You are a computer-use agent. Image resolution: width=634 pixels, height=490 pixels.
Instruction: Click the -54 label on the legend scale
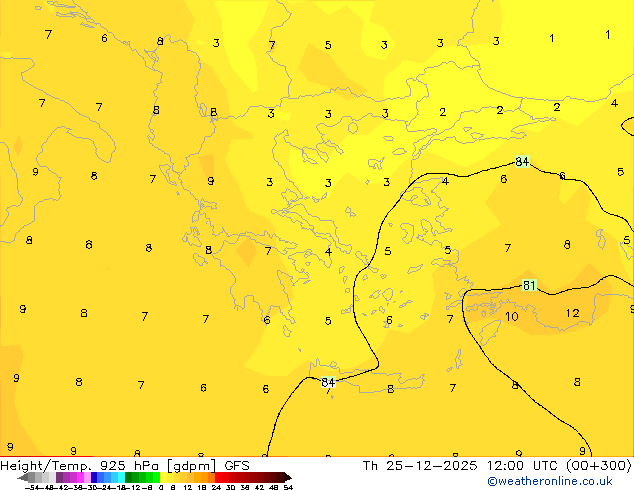[32, 487]
